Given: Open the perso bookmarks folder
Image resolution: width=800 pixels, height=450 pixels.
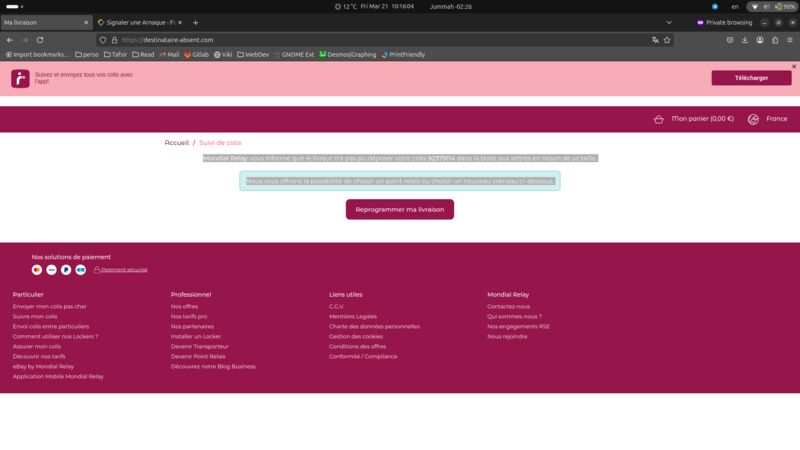Looking at the screenshot, I should click(87, 55).
